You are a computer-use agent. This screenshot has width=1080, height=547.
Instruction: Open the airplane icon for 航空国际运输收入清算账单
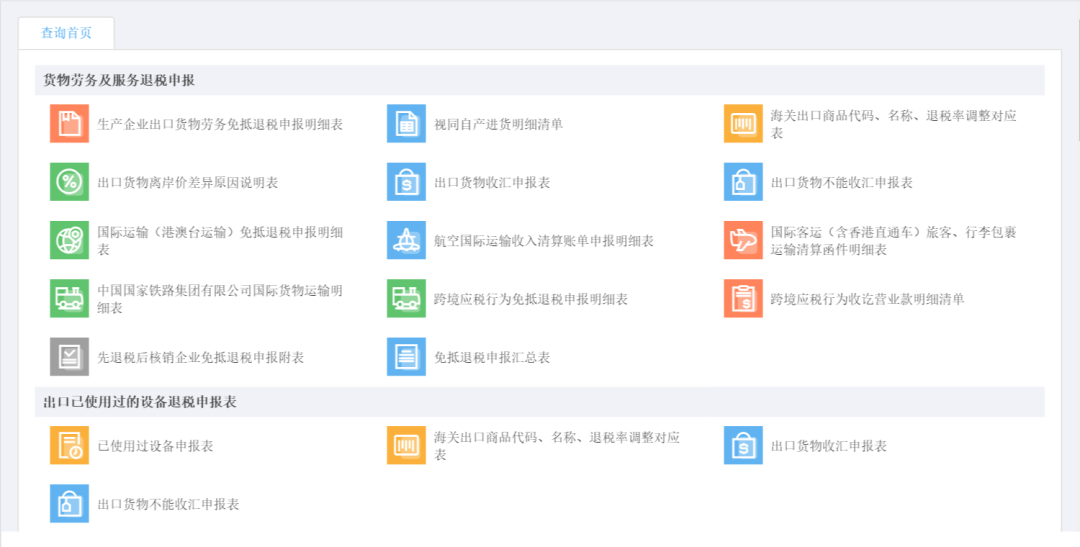pyautogui.click(x=406, y=240)
